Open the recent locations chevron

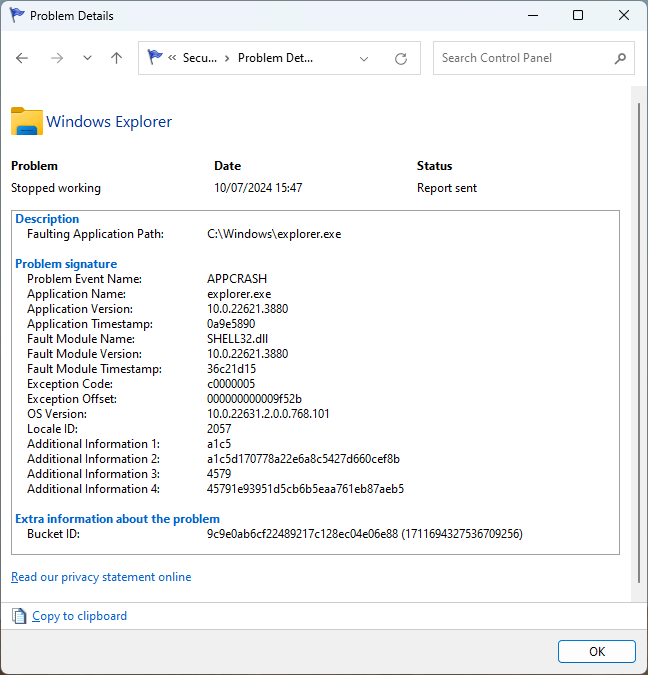87,58
